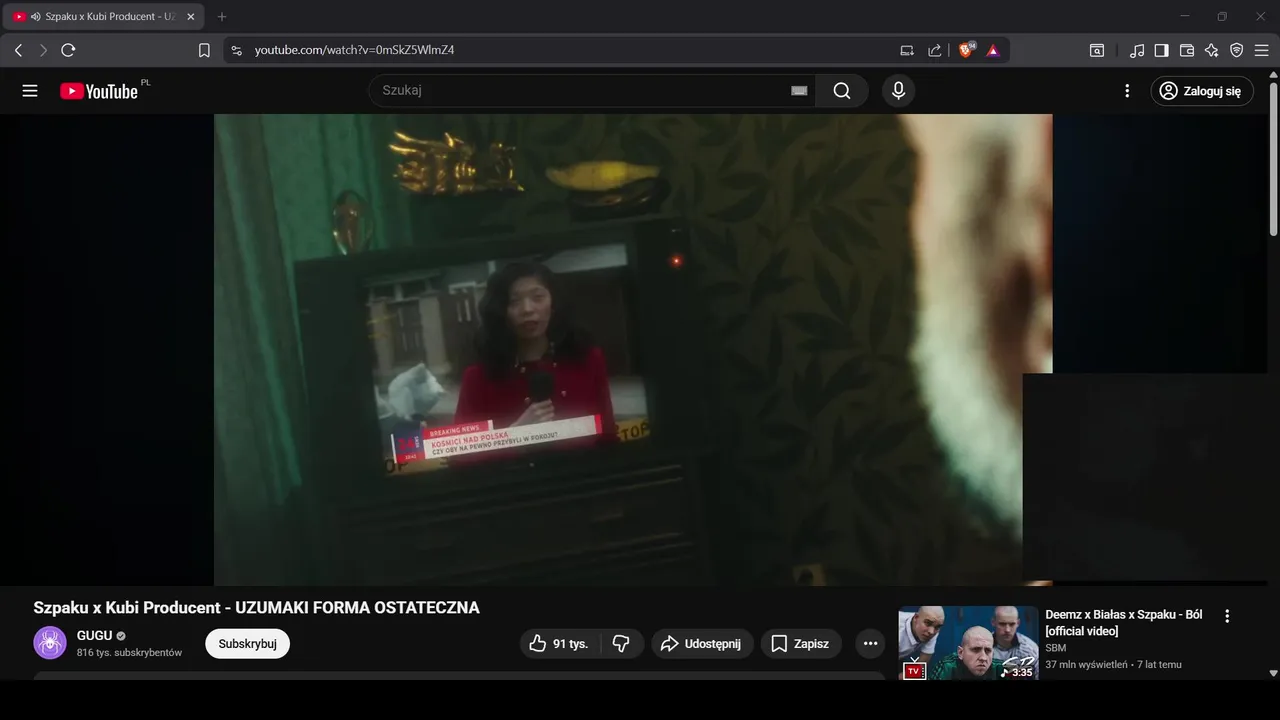1280x720 pixels.
Task: Toggle the browser sidebar panel icon
Action: click(x=1162, y=50)
